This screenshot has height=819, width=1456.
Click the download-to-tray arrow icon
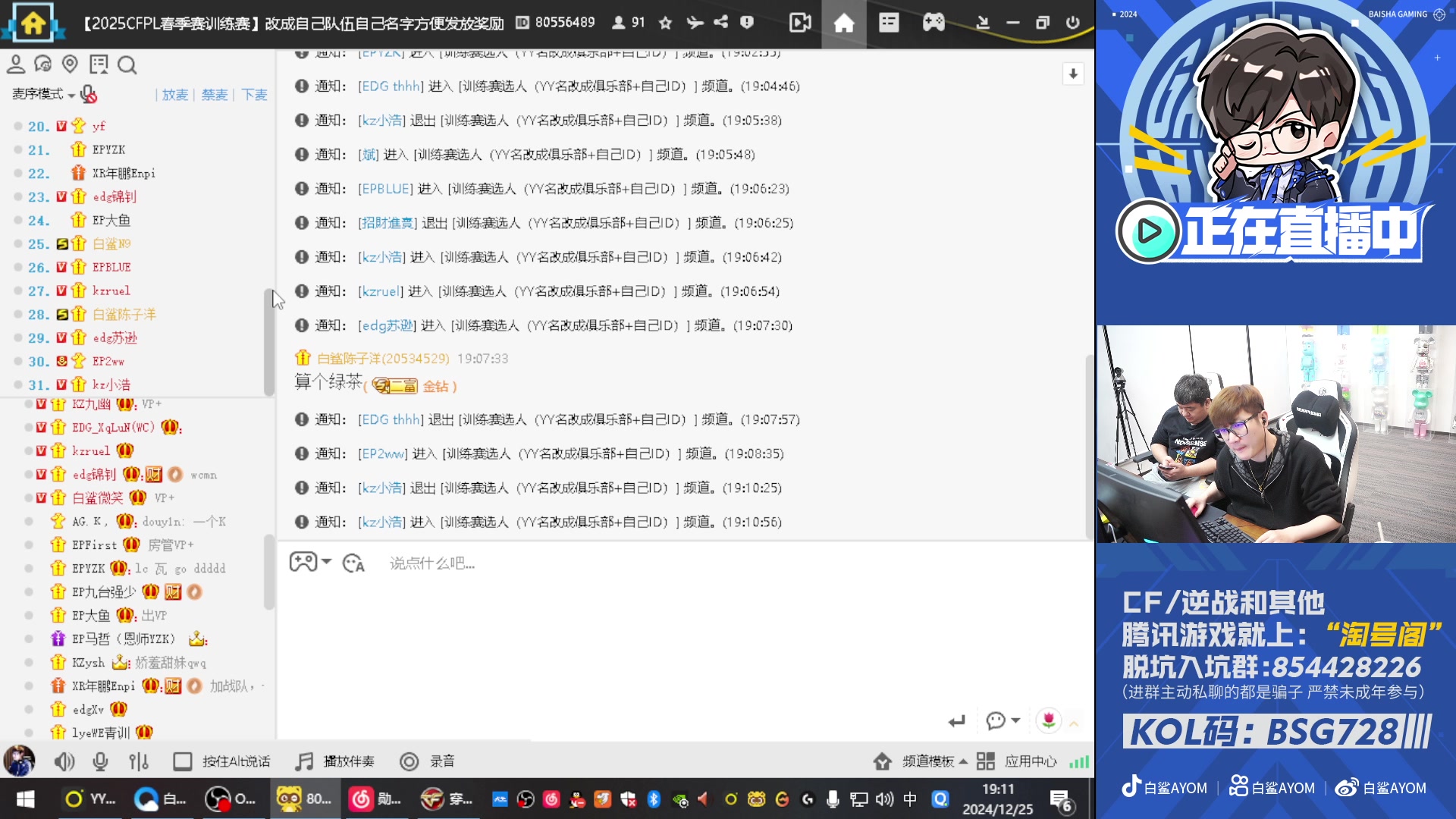983,23
